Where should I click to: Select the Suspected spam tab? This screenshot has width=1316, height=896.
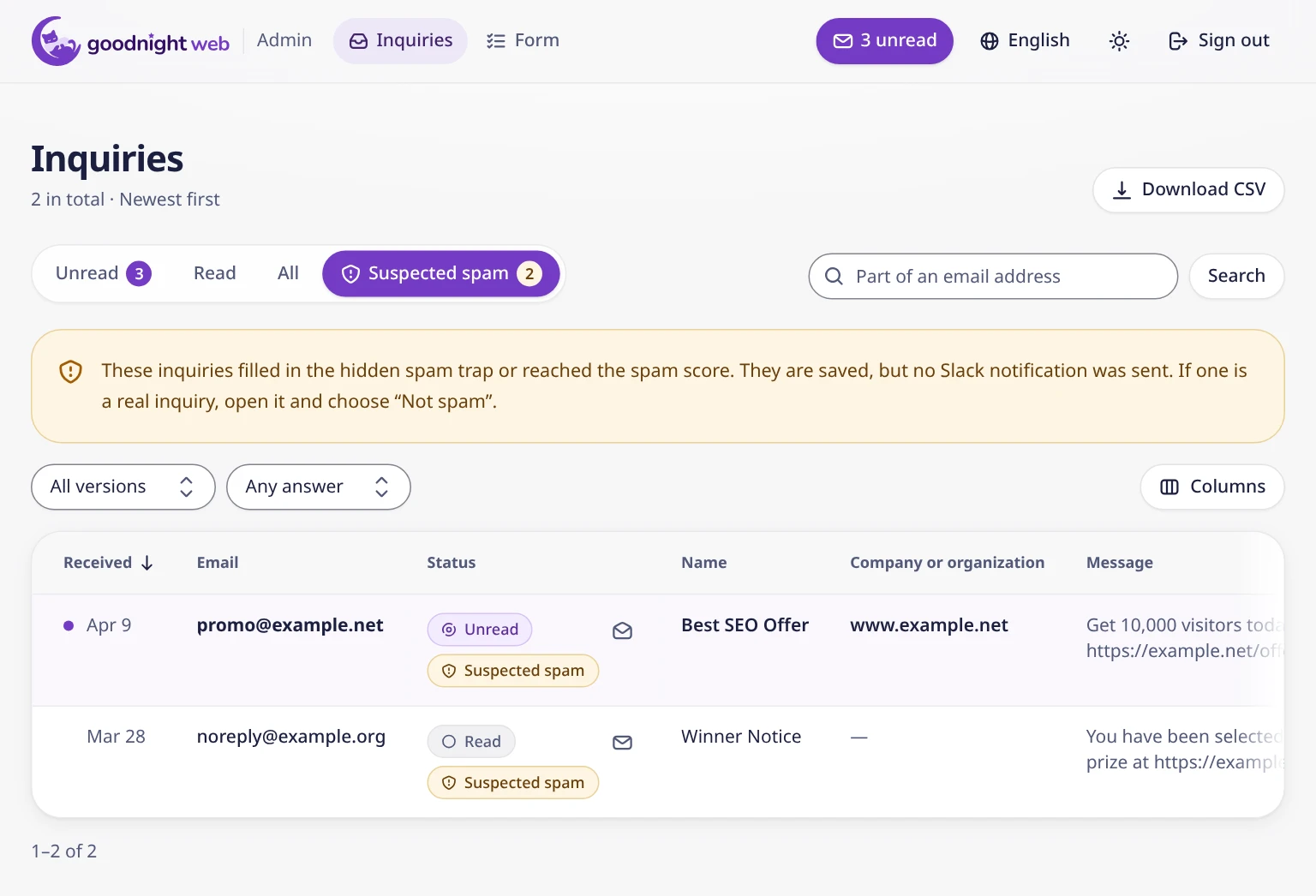441,273
